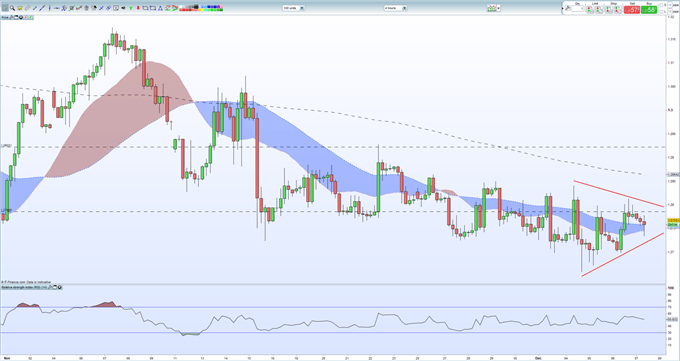The image size is (680, 361).
Task: Click the Qty quantity input field
Action: (577, 8)
